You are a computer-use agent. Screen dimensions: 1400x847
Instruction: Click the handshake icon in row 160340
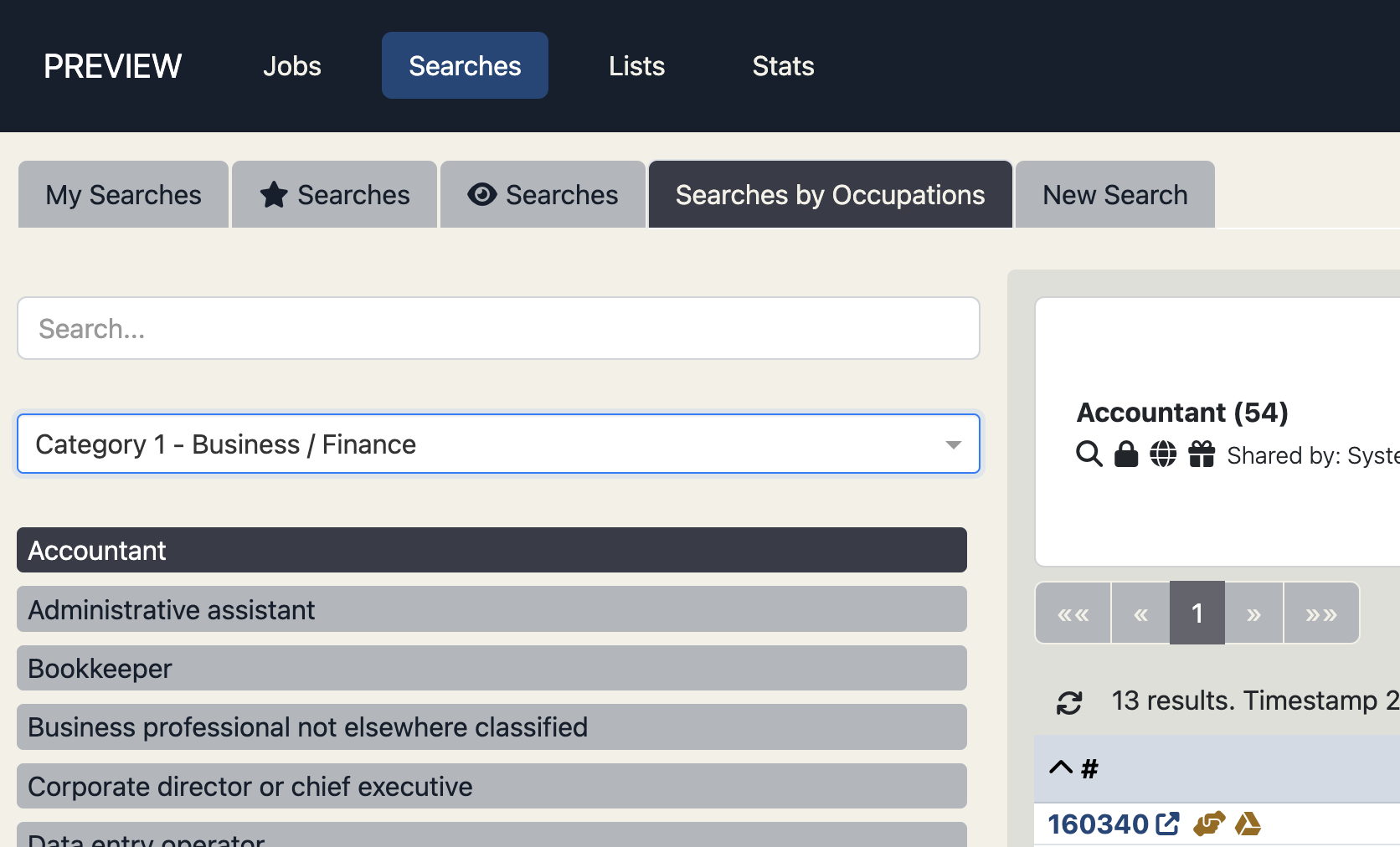[x=1208, y=824]
